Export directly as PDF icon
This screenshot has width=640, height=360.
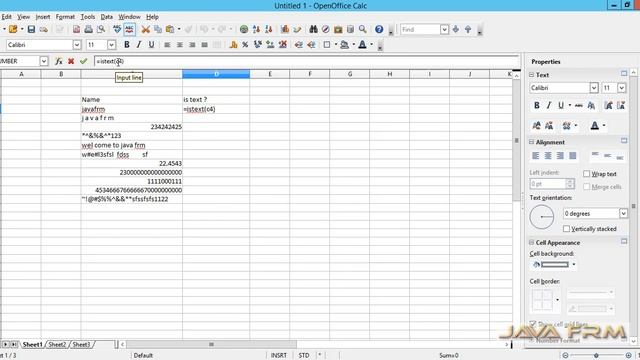[76, 29]
